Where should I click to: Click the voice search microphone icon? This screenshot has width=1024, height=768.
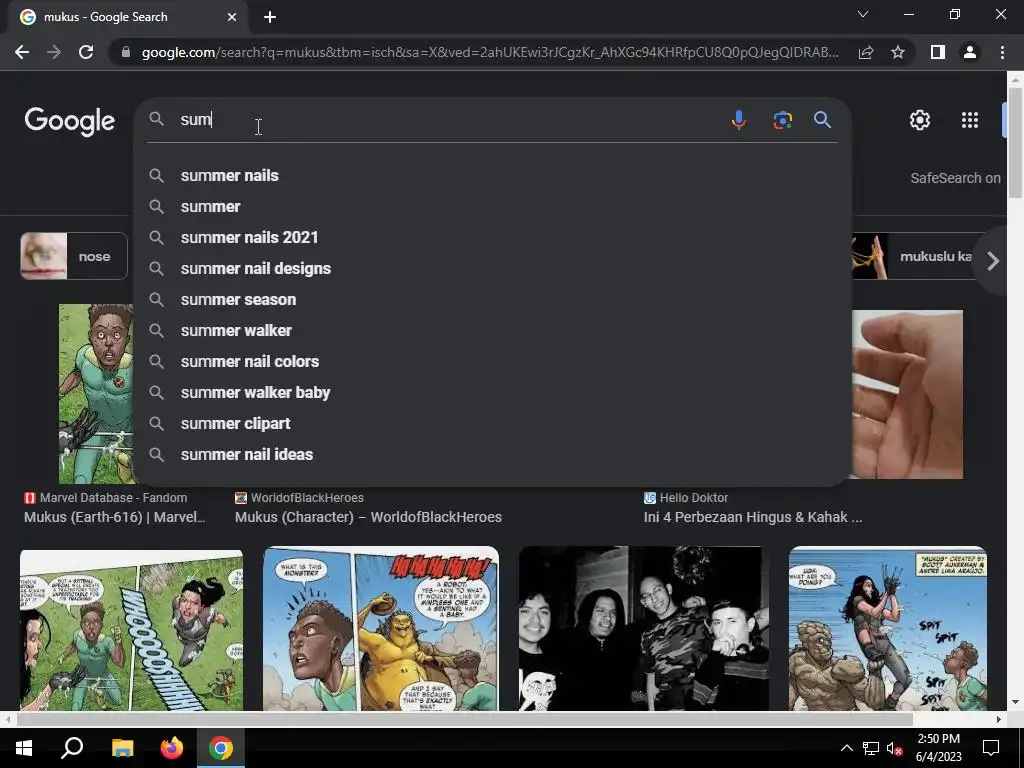pyautogui.click(x=739, y=120)
